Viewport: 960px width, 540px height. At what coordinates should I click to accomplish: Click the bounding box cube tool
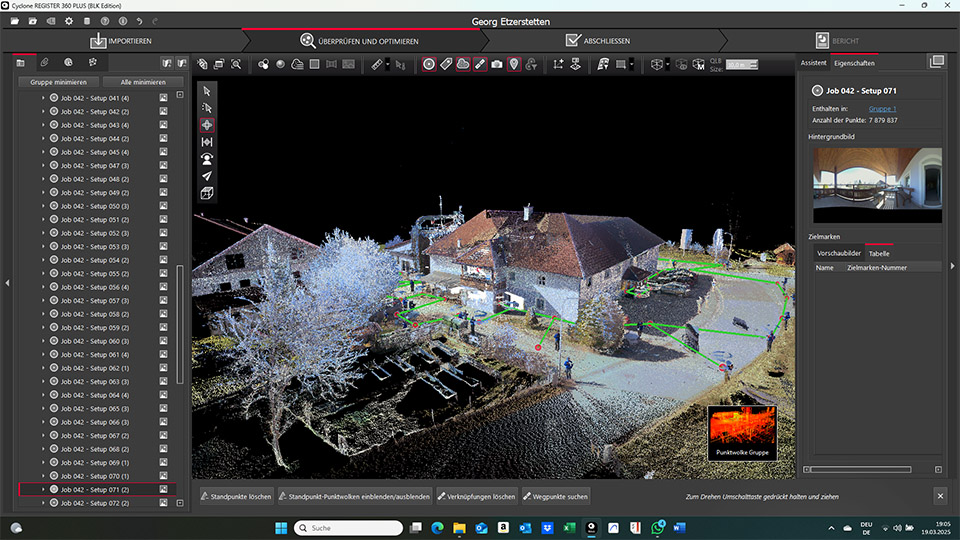coord(207,193)
